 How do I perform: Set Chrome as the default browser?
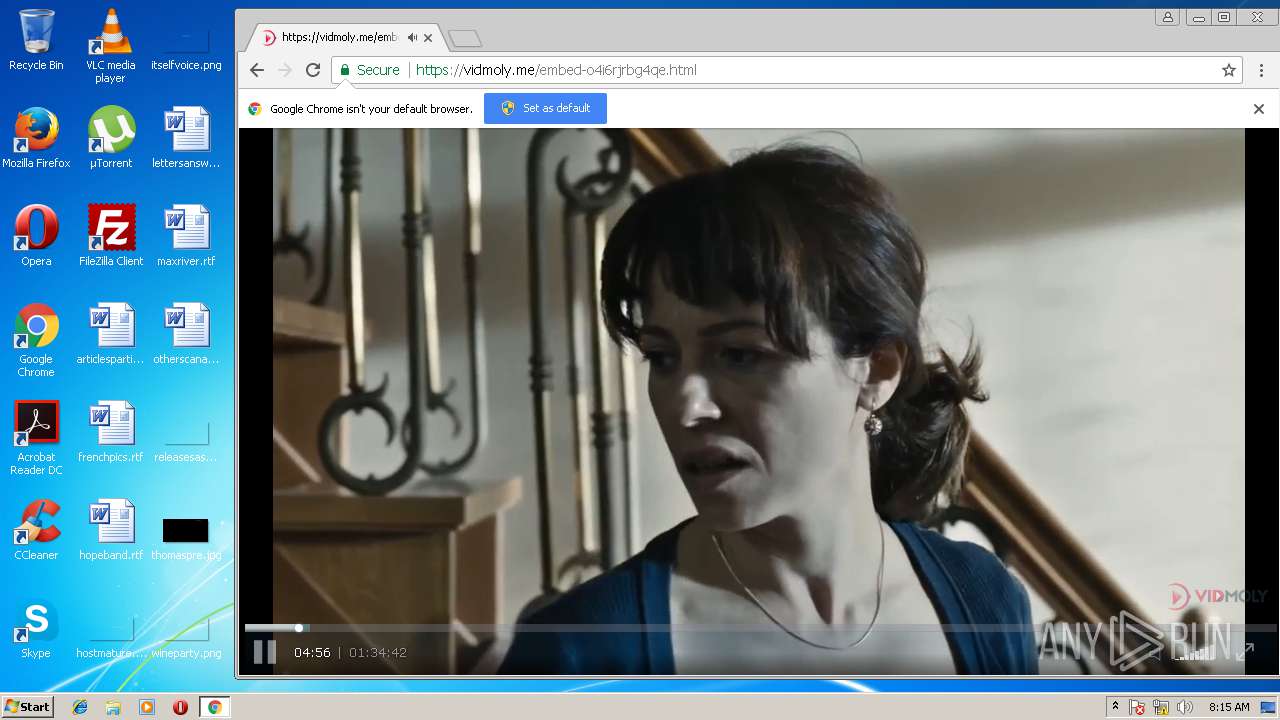(x=545, y=108)
